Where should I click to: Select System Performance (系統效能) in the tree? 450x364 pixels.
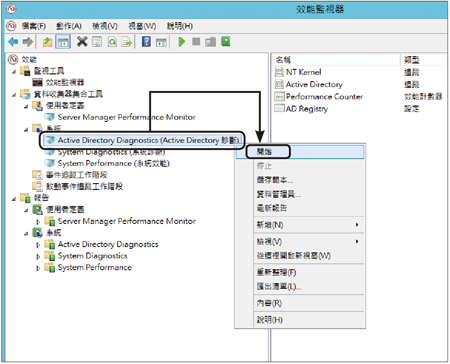pos(114,163)
